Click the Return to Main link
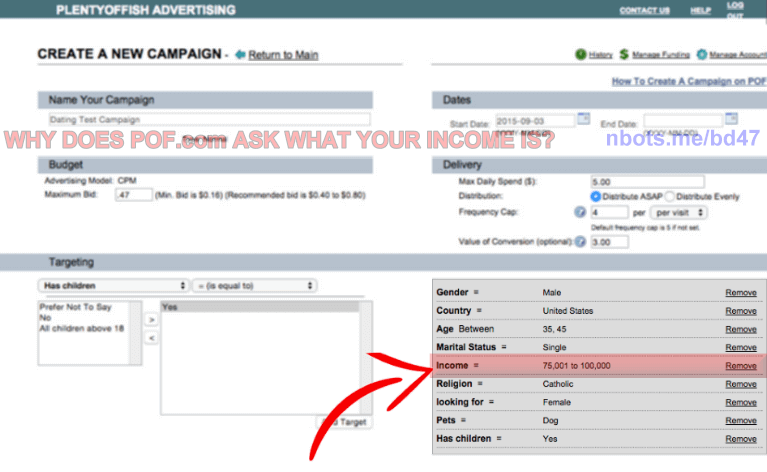This screenshot has width=767, height=472. point(283,55)
